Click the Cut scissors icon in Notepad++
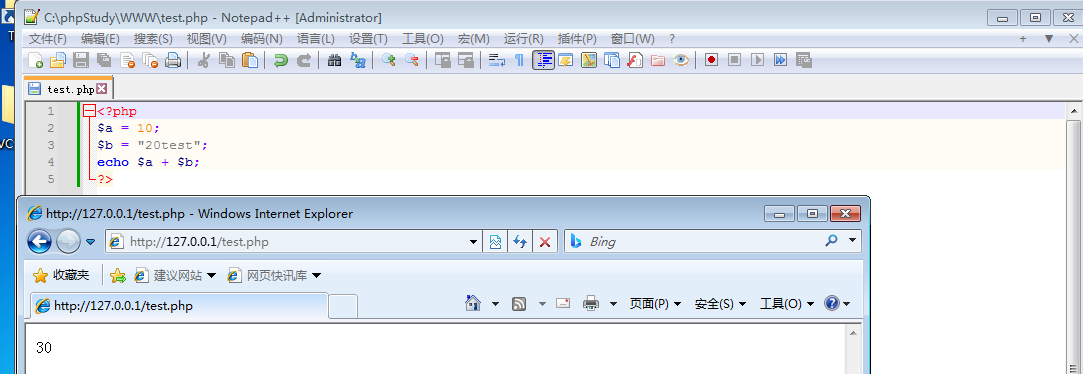This screenshot has height=374, width=1083. [203, 60]
